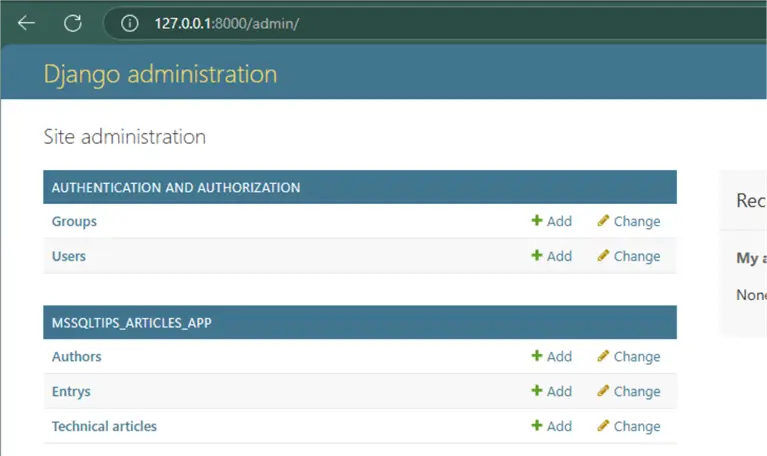Open the Authors model list
The width and height of the screenshot is (767, 456).
tap(77, 357)
